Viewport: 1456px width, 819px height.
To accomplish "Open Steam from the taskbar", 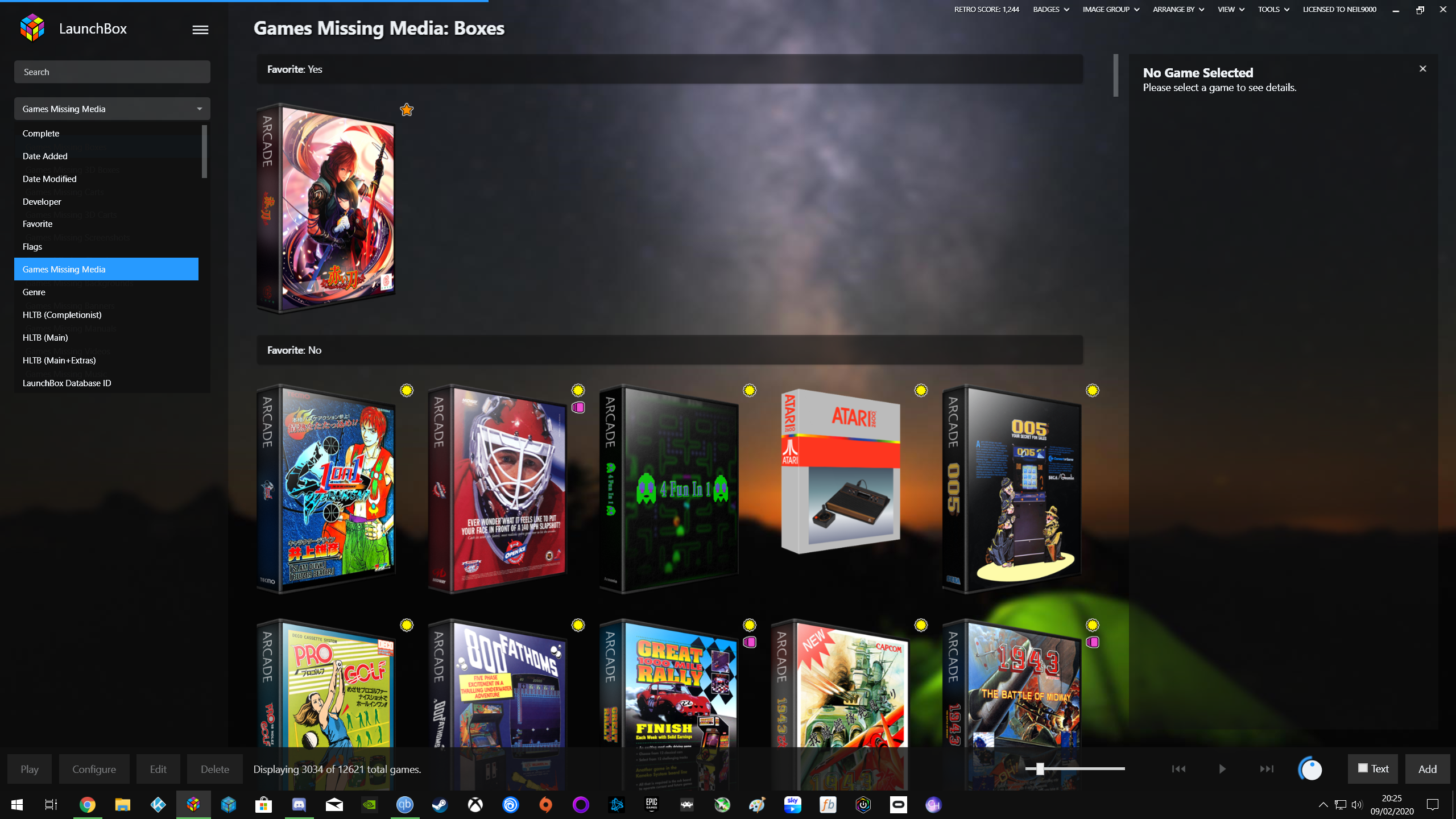I will click(x=440, y=805).
